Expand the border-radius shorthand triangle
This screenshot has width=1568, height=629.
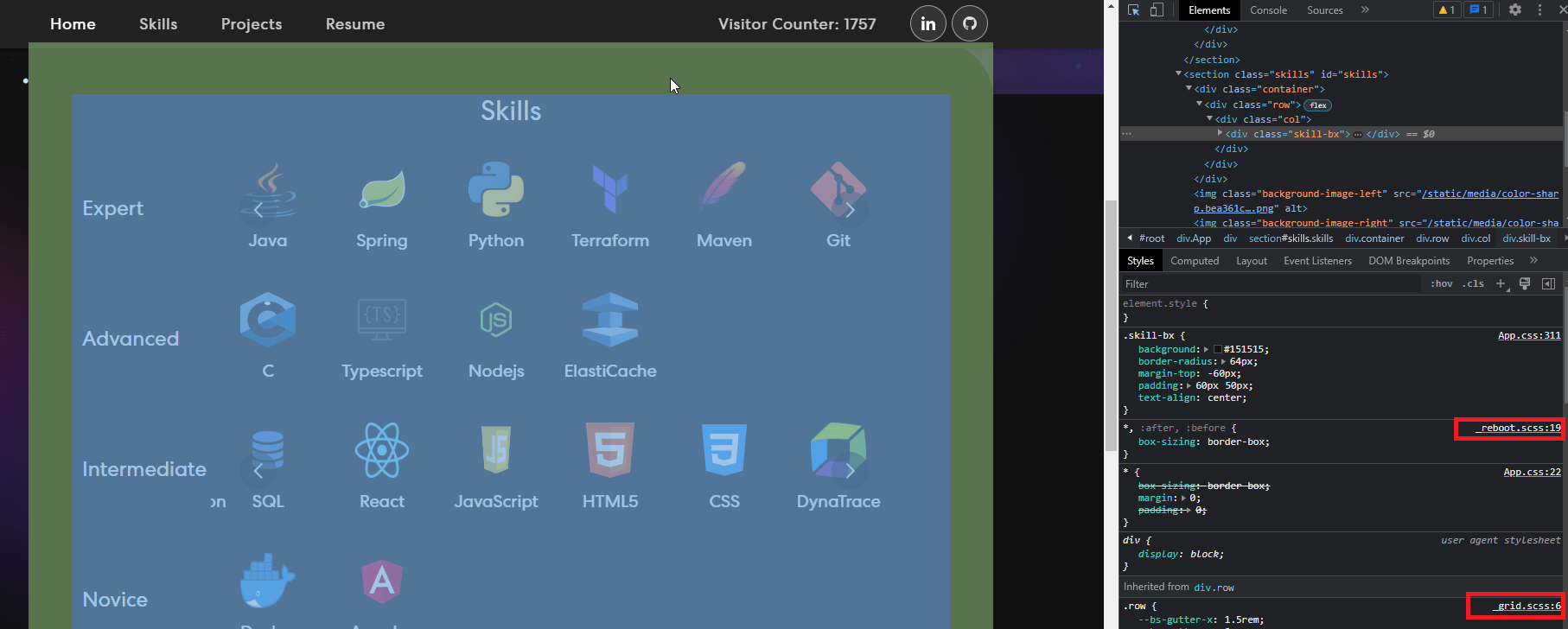(1222, 361)
